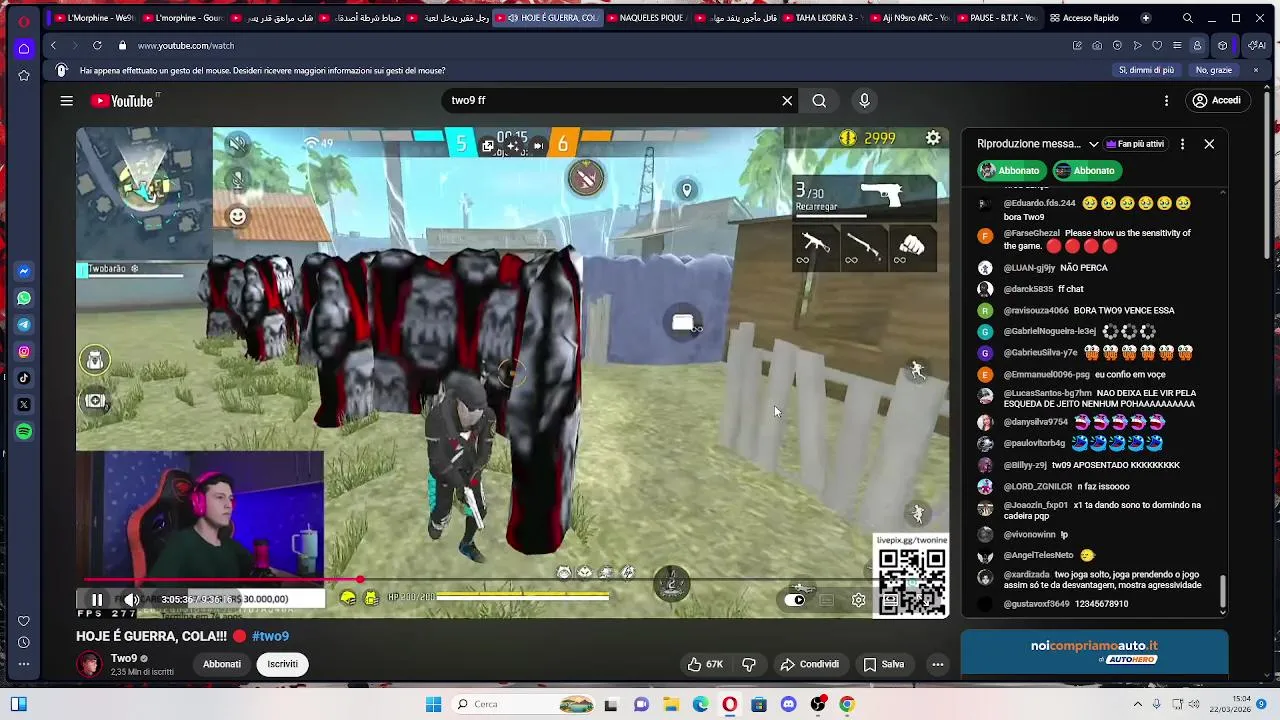Dislike the video with thumbs-down
This screenshot has width=1280, height=720.
tap(748, 664)
